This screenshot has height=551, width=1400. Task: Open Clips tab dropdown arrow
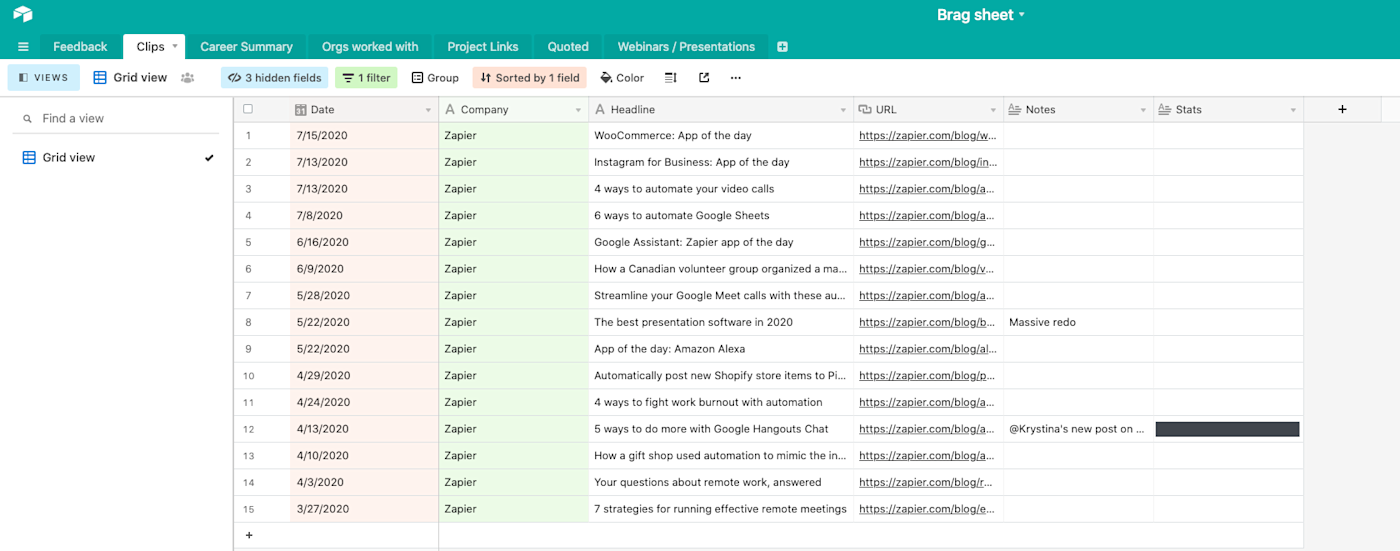(175, 46)
